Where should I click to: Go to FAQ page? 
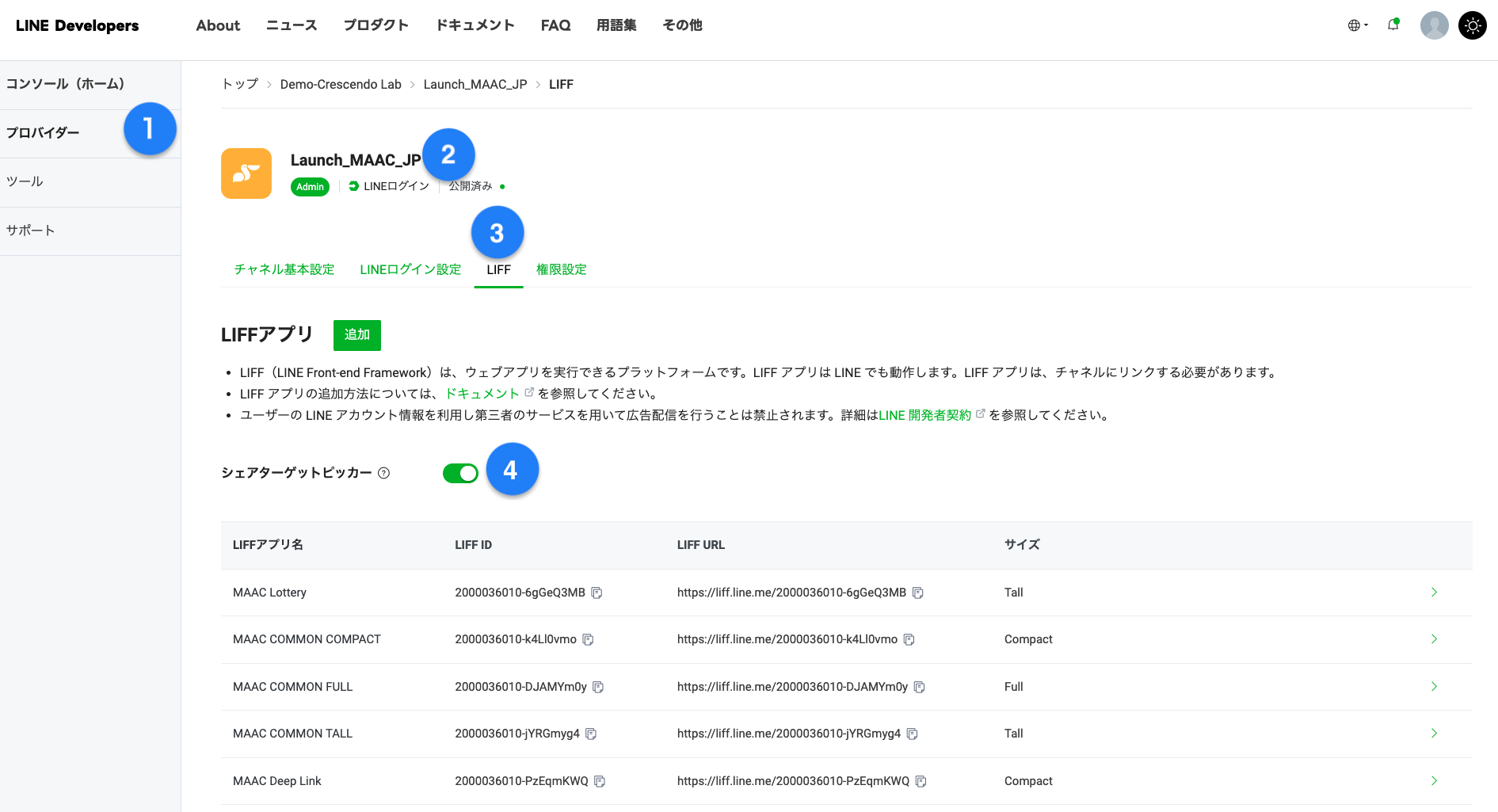coord(555,25)
